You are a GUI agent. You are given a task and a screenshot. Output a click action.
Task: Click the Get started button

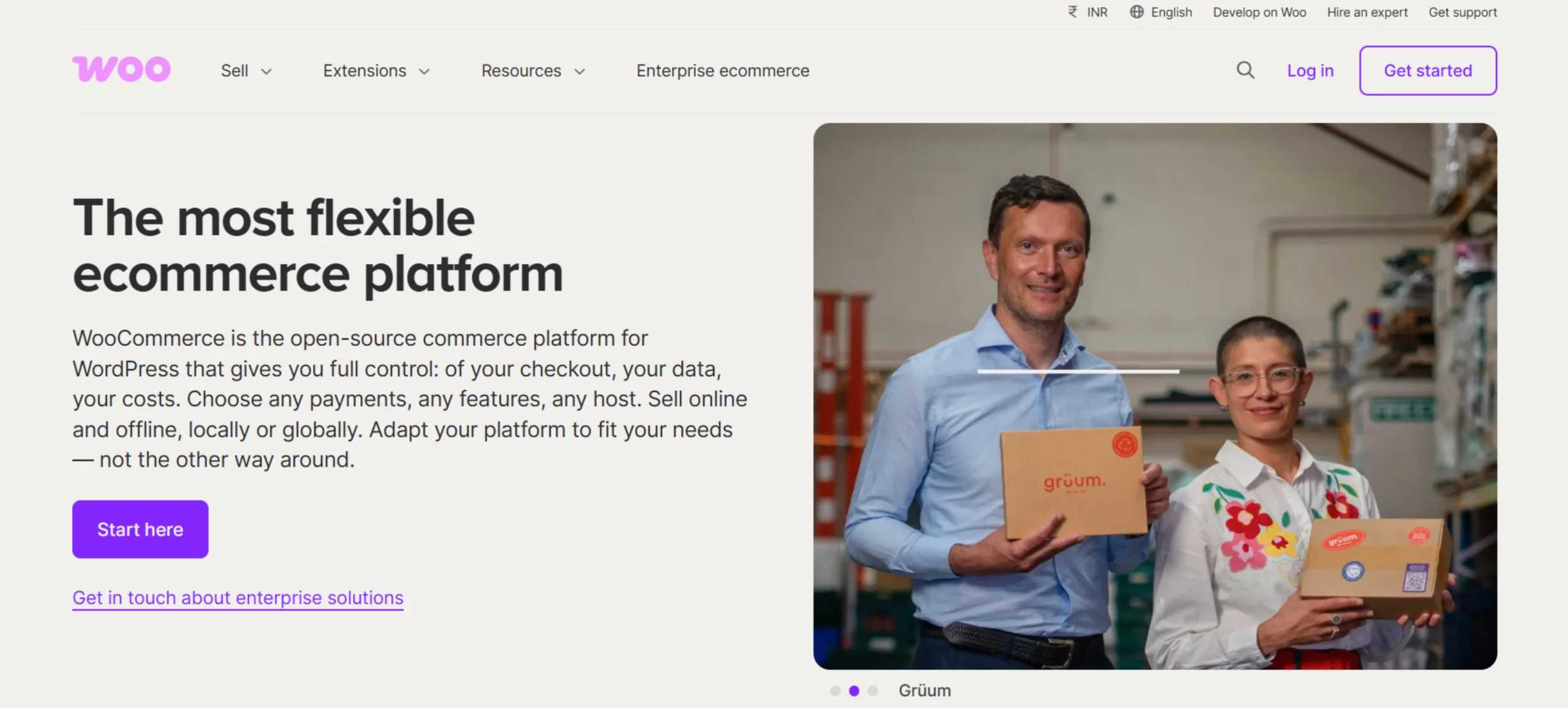pyautogui.click(x=1428, y=70)
